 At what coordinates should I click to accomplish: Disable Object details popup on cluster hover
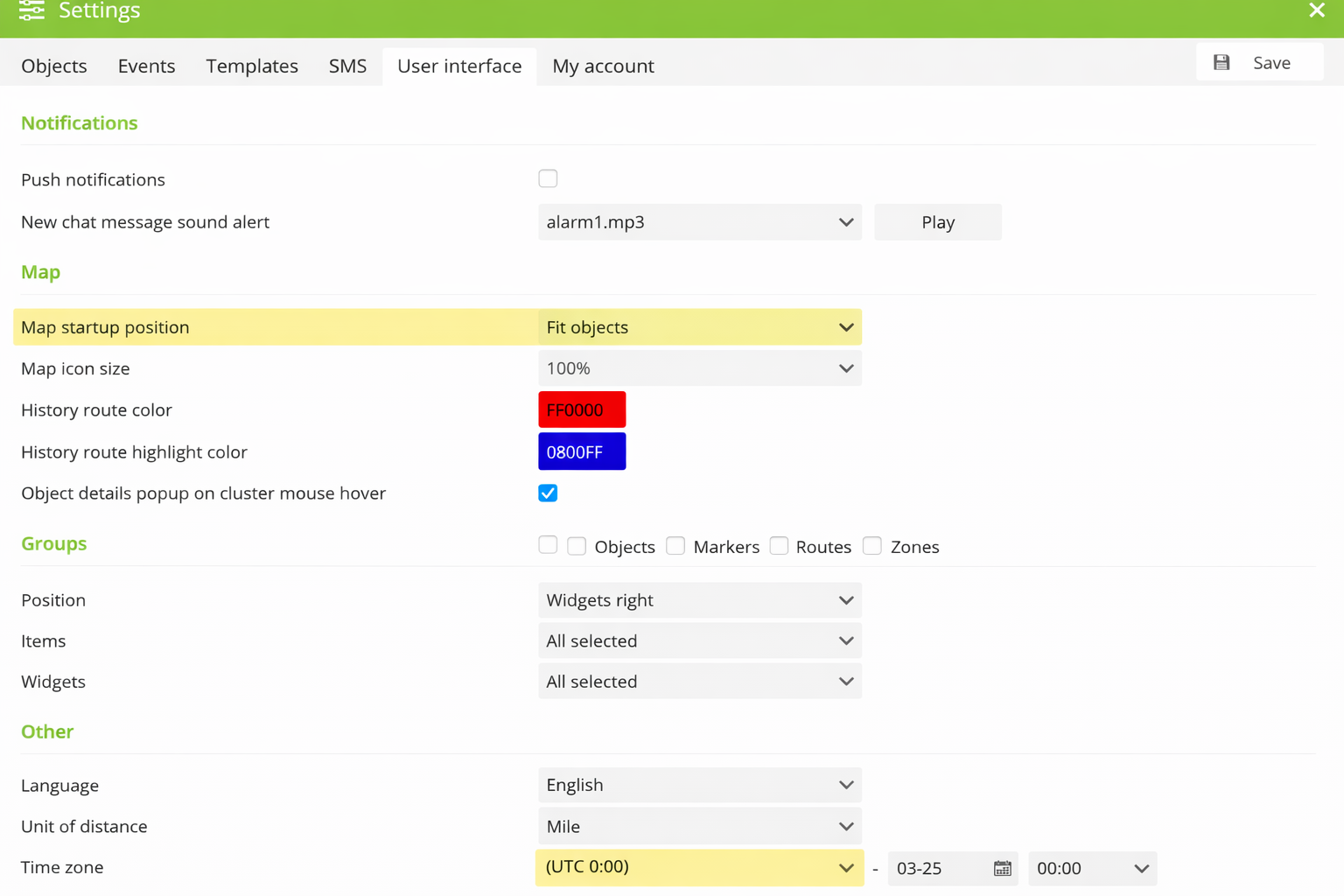(548, 493)
